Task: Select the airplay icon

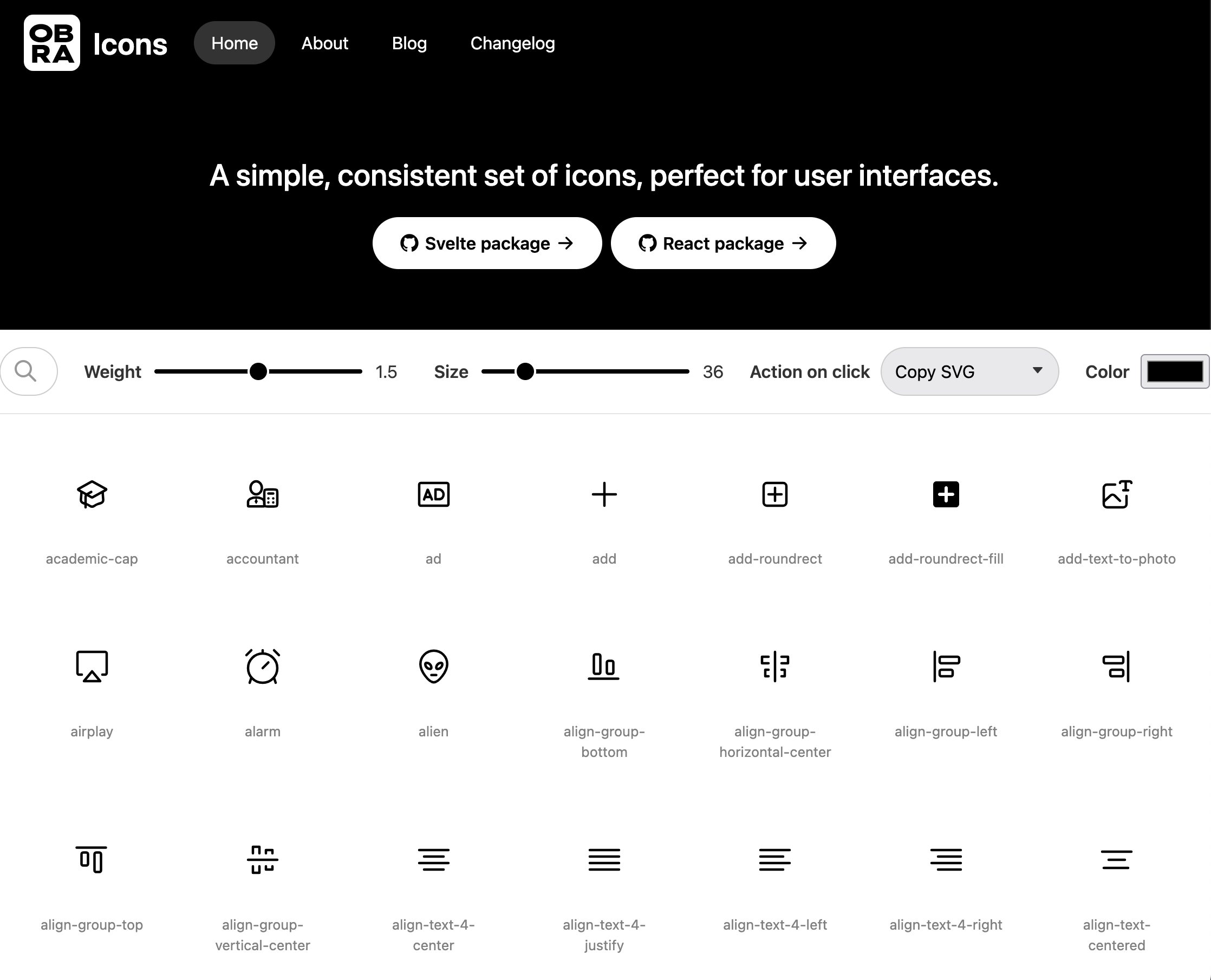Action: coord(92,666)
